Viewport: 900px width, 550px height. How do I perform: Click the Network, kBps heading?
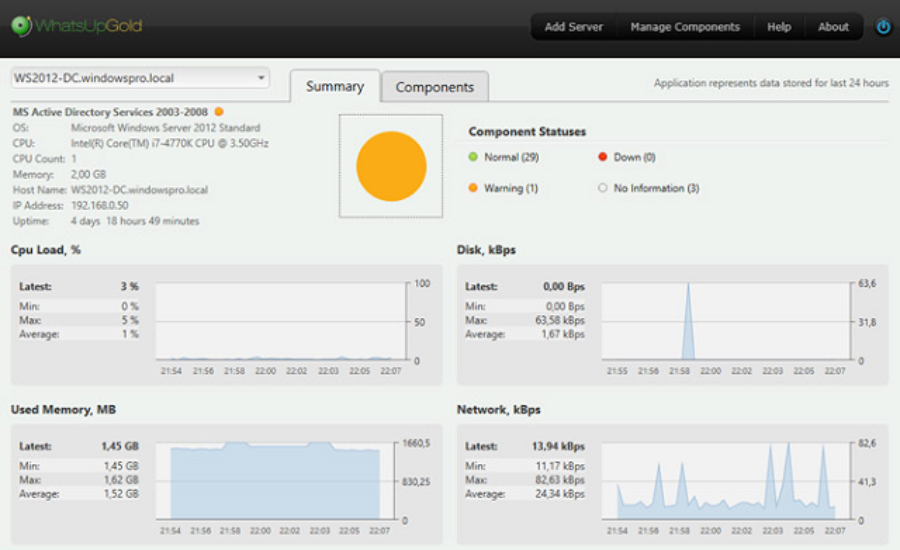(498, 409)
